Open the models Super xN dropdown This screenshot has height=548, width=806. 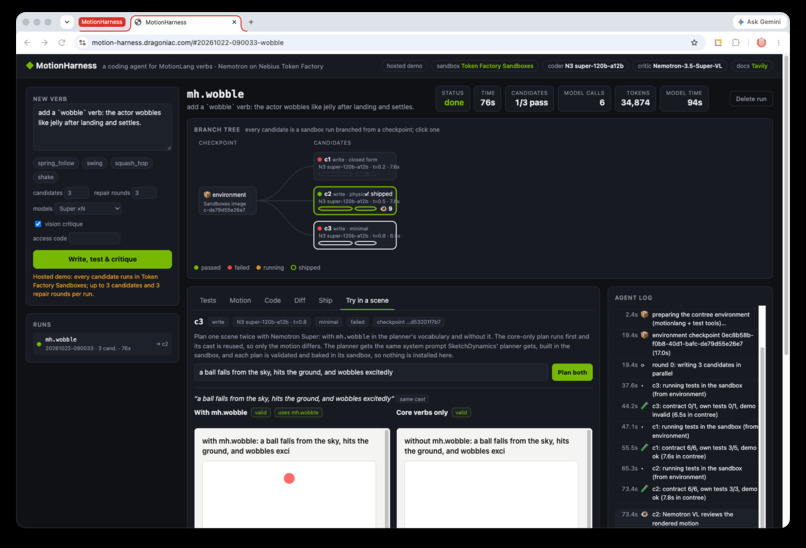point(89,208)
